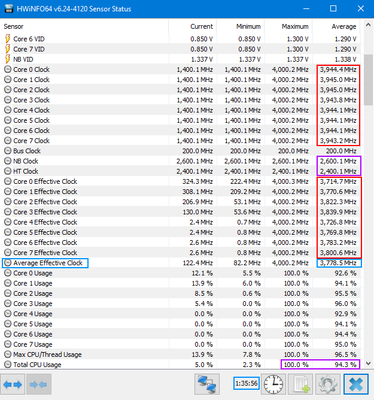Select the Bus Clock sensor row
Screen dimensions: 374x400
click(x=182, y=151)
